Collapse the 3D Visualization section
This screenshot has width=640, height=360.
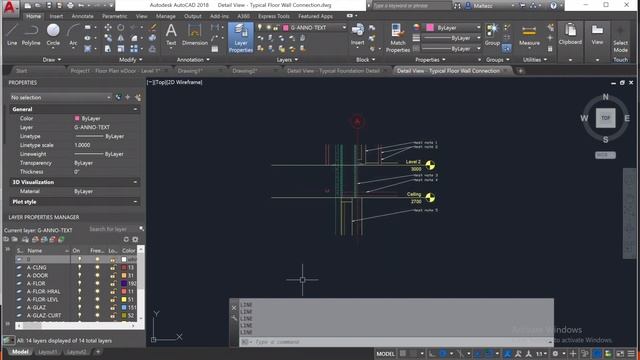[x=135, y=182]
